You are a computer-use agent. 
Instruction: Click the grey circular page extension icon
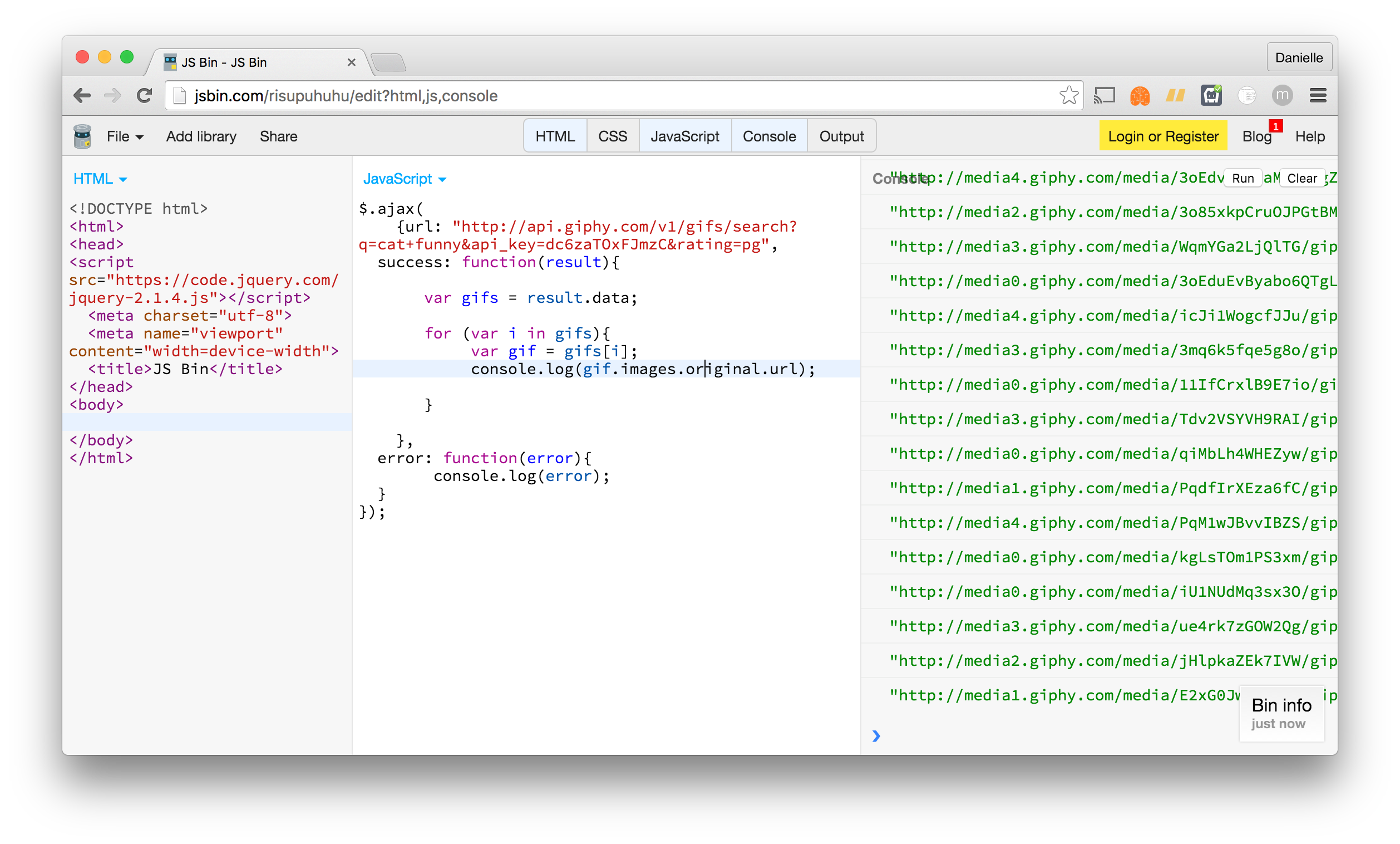tap(1246, 96)
